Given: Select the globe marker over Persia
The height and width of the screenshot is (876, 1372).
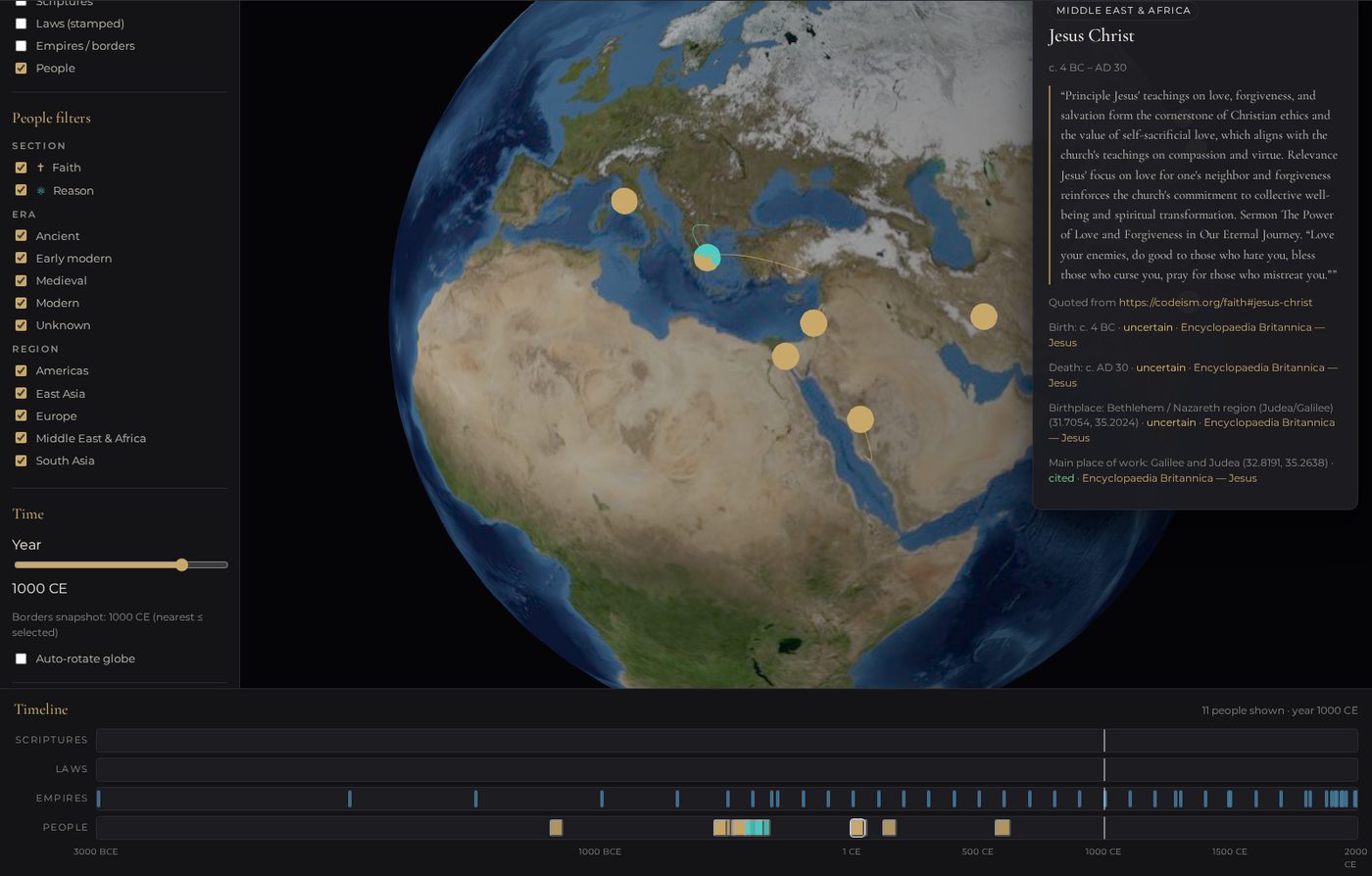Looking at the screenshot, I should (984, 316).
